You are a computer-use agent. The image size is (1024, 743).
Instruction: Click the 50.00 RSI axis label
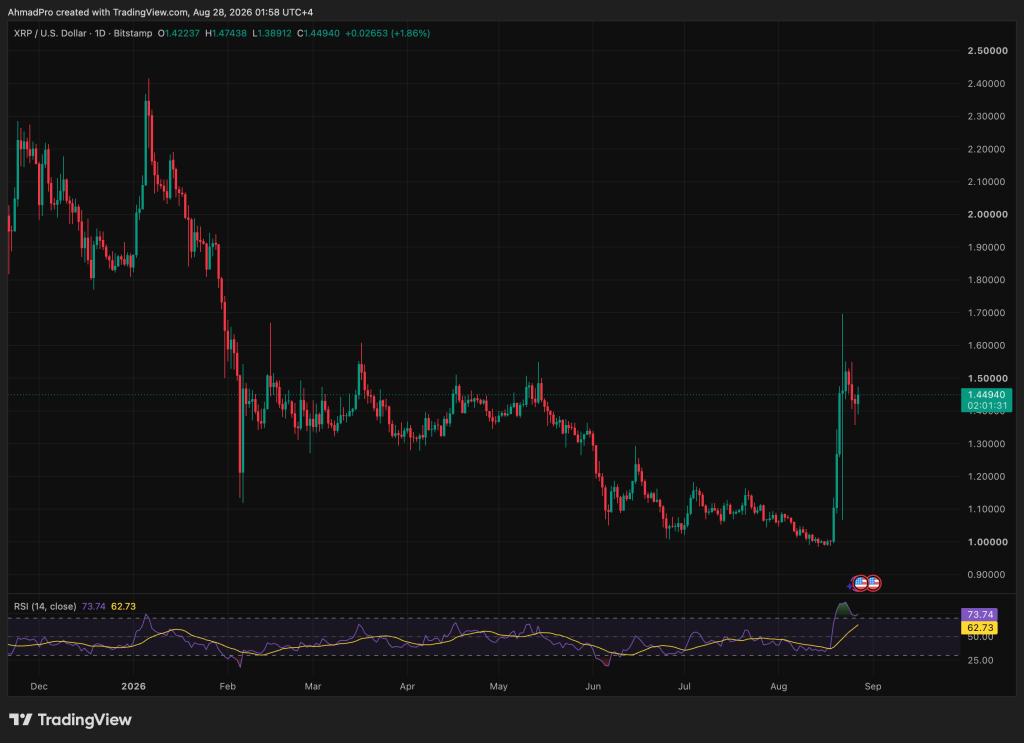[x=980, y=637]
